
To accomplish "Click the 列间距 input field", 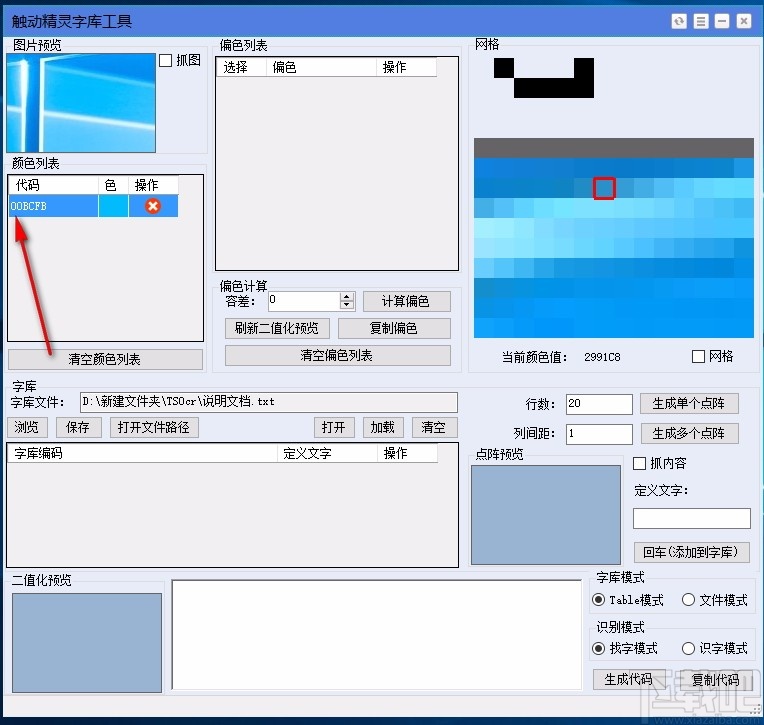I will click(x=599, y=434).
